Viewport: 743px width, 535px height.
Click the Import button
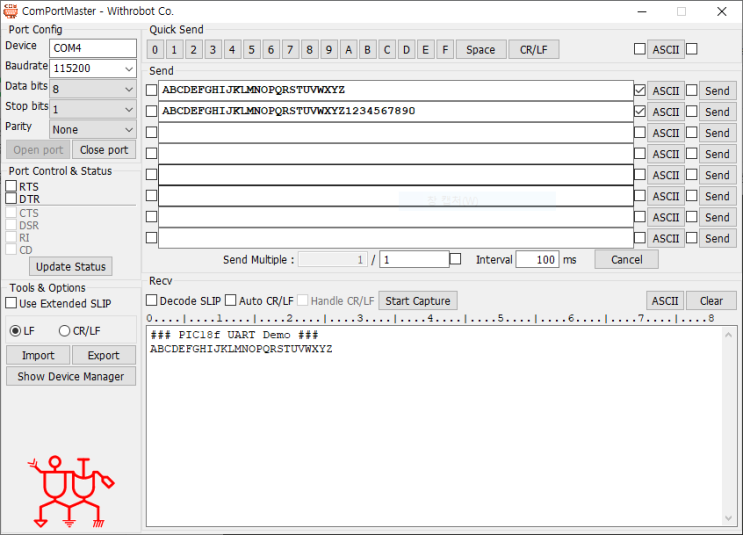click(x=38, y=355)
